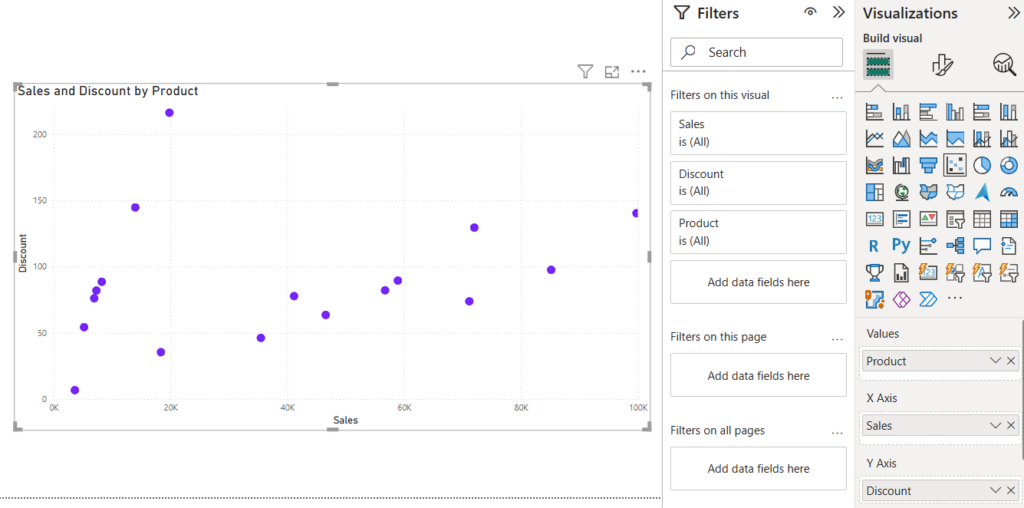
Task: Select the donut chart visual
Action: [1009, 165]
